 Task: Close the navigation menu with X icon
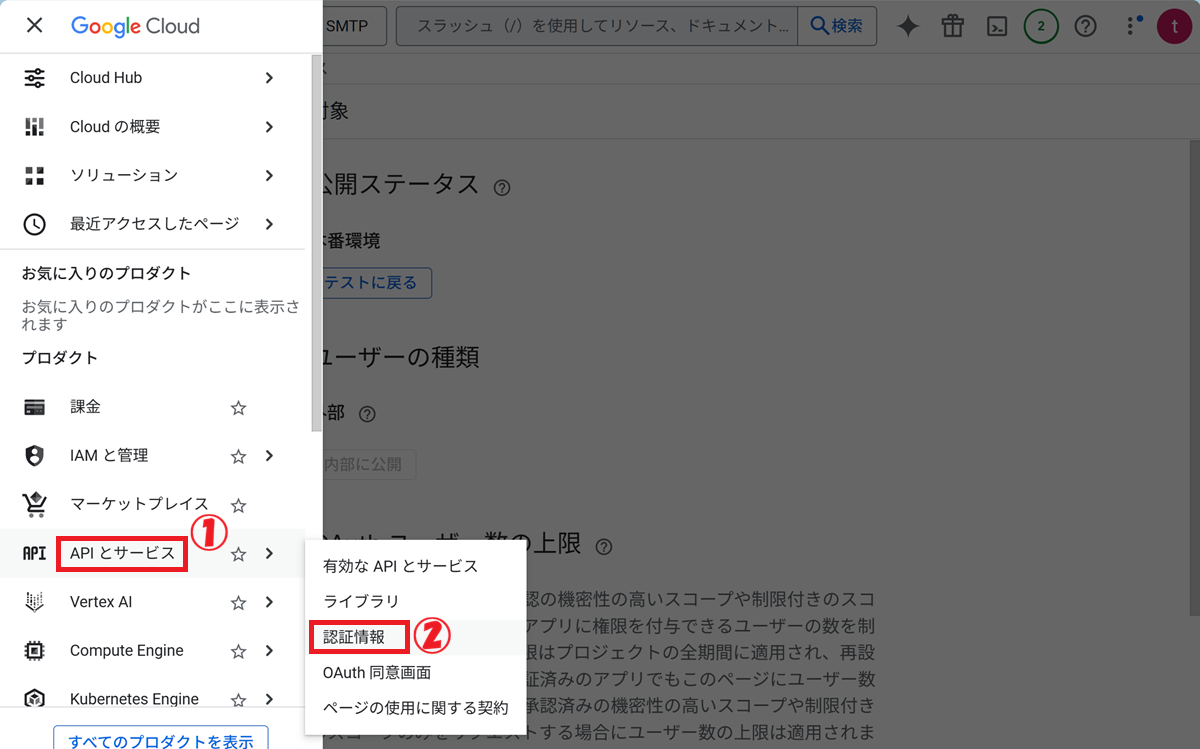coord(34,25)
